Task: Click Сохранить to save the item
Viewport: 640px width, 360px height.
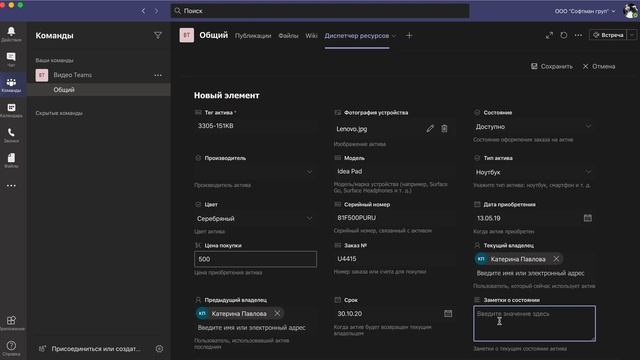Action: coord(552,66)
